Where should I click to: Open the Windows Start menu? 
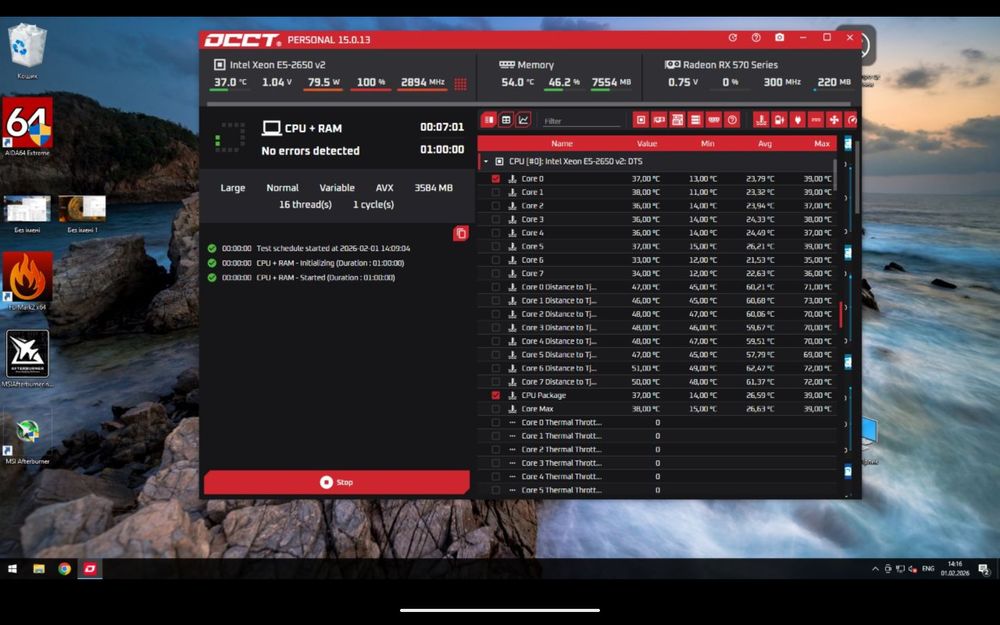(x=12, y=568)
